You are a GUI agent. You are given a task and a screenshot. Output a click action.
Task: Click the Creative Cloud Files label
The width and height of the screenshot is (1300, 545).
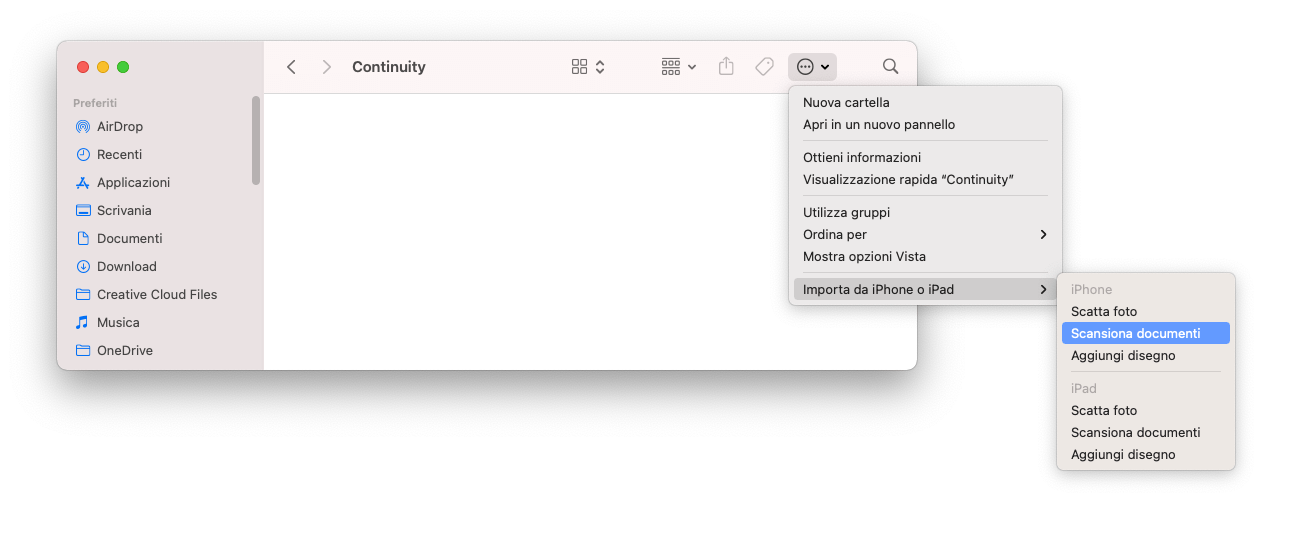157,295
